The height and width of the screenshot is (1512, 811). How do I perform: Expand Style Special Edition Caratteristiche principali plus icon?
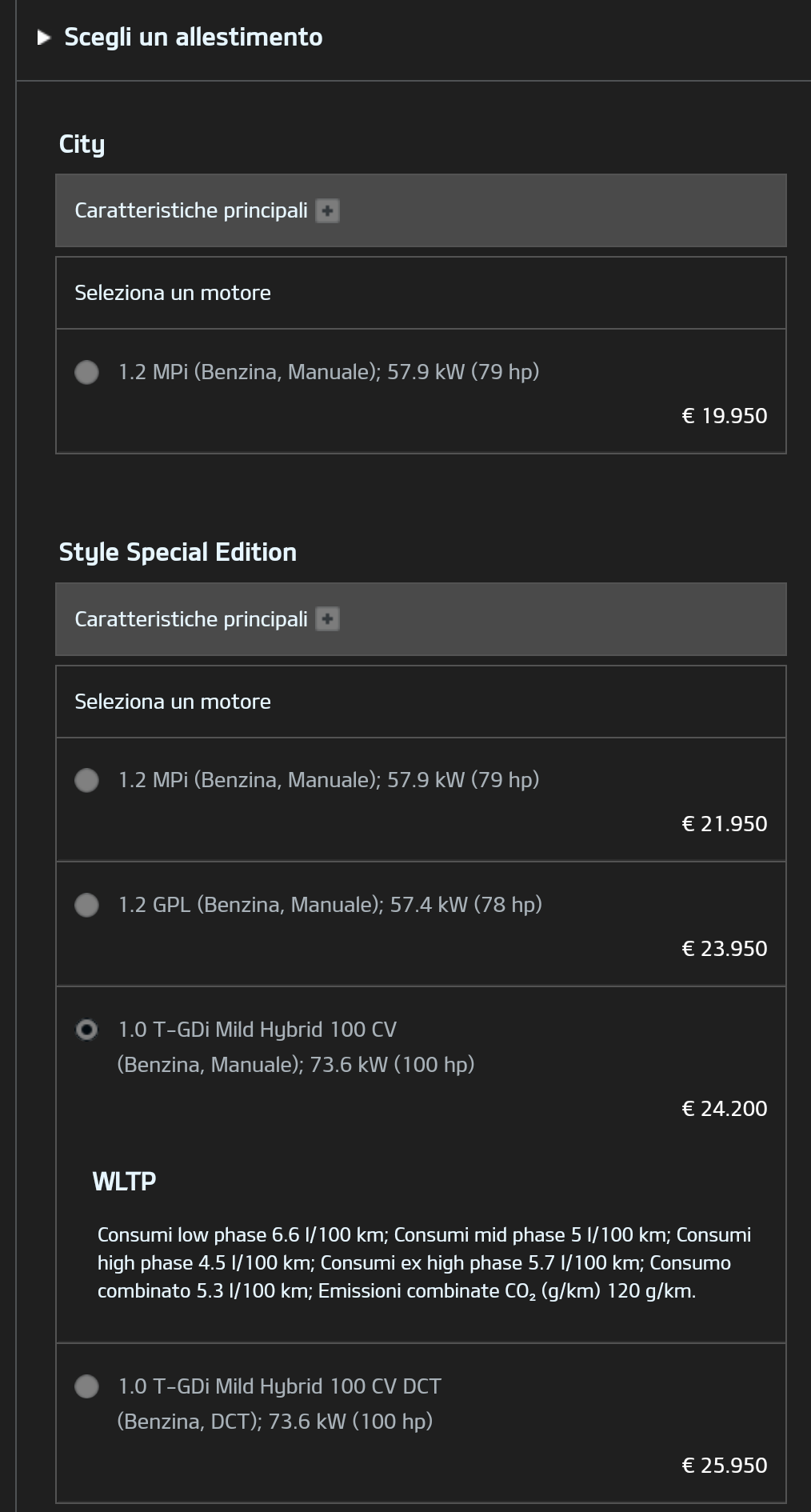tap(327, 619)
